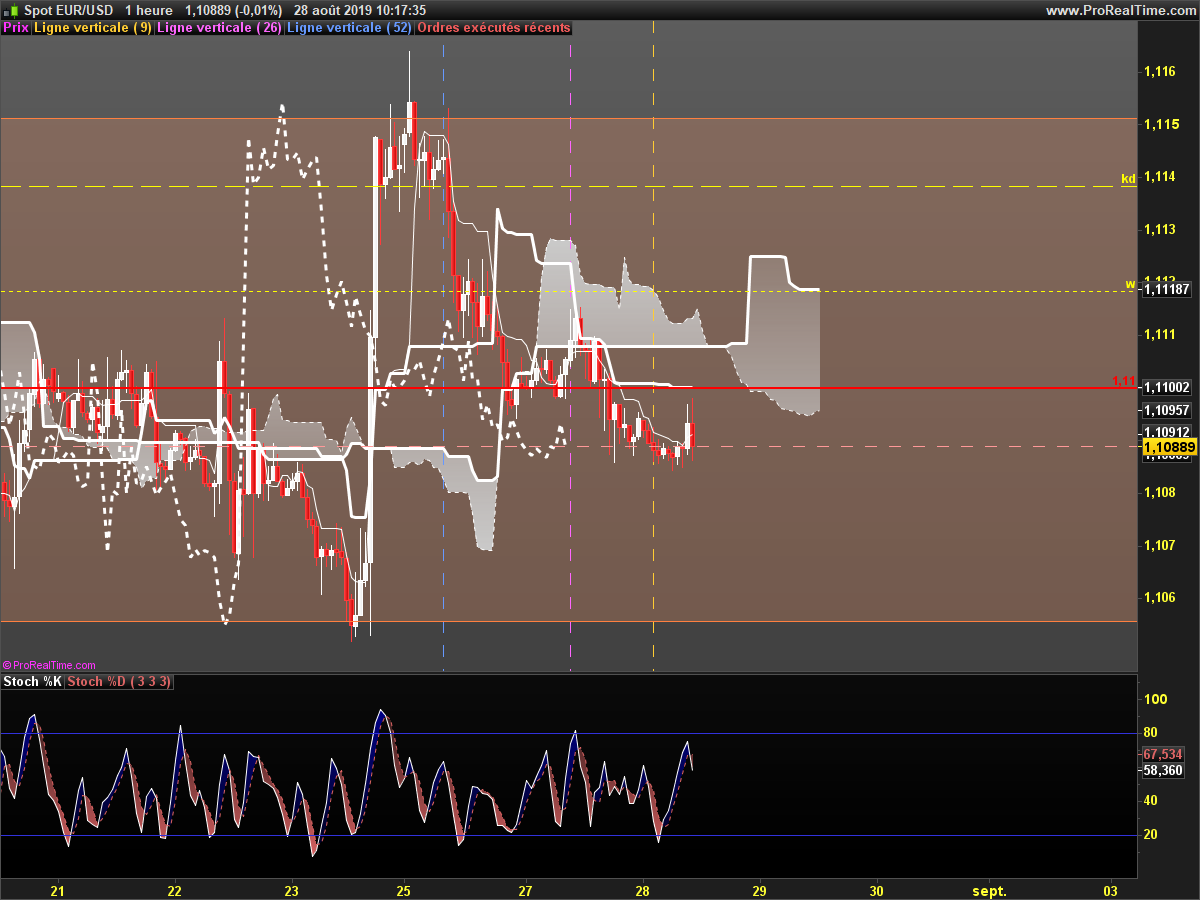Viewport: 1200px width, 900px height.
Task: Select the yellow dashed horizontal kd line
Action: [569, 186]
